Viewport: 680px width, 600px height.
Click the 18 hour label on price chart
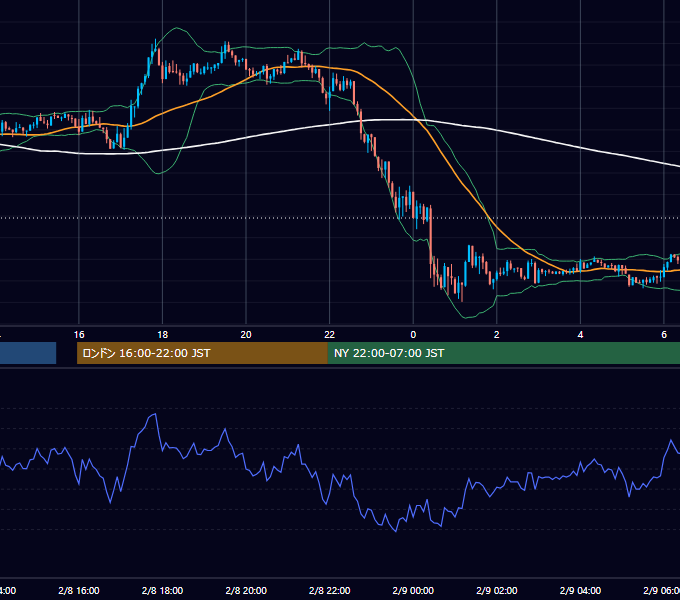click(x=163, y=335)
